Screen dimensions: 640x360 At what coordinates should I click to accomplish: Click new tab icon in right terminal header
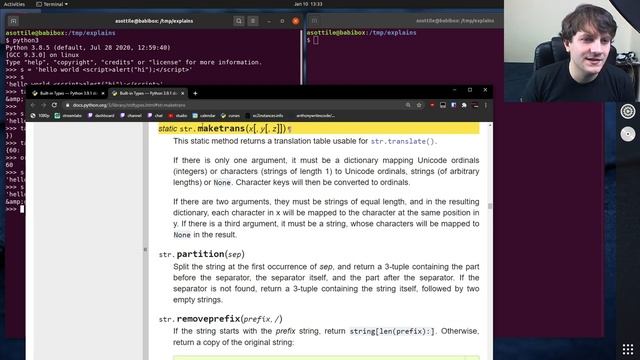[314, 20]
